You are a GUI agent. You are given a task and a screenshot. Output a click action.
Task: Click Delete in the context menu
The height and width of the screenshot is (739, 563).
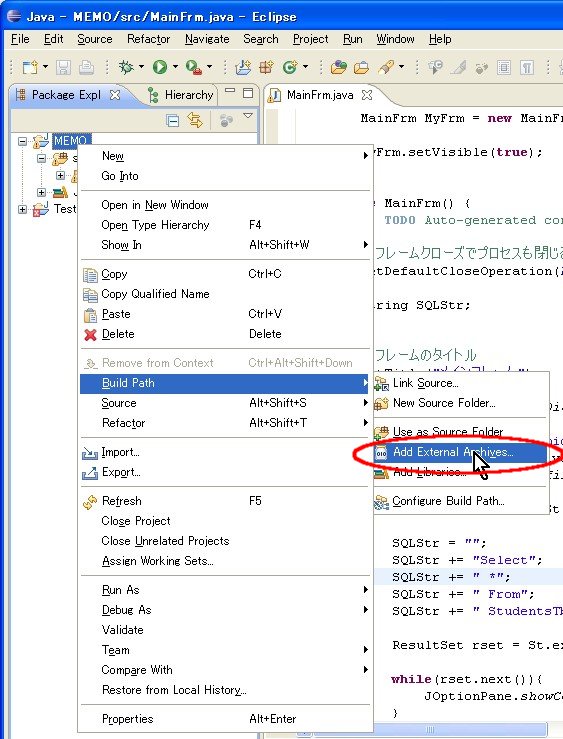pyautogui.click(x=225, y=334)
